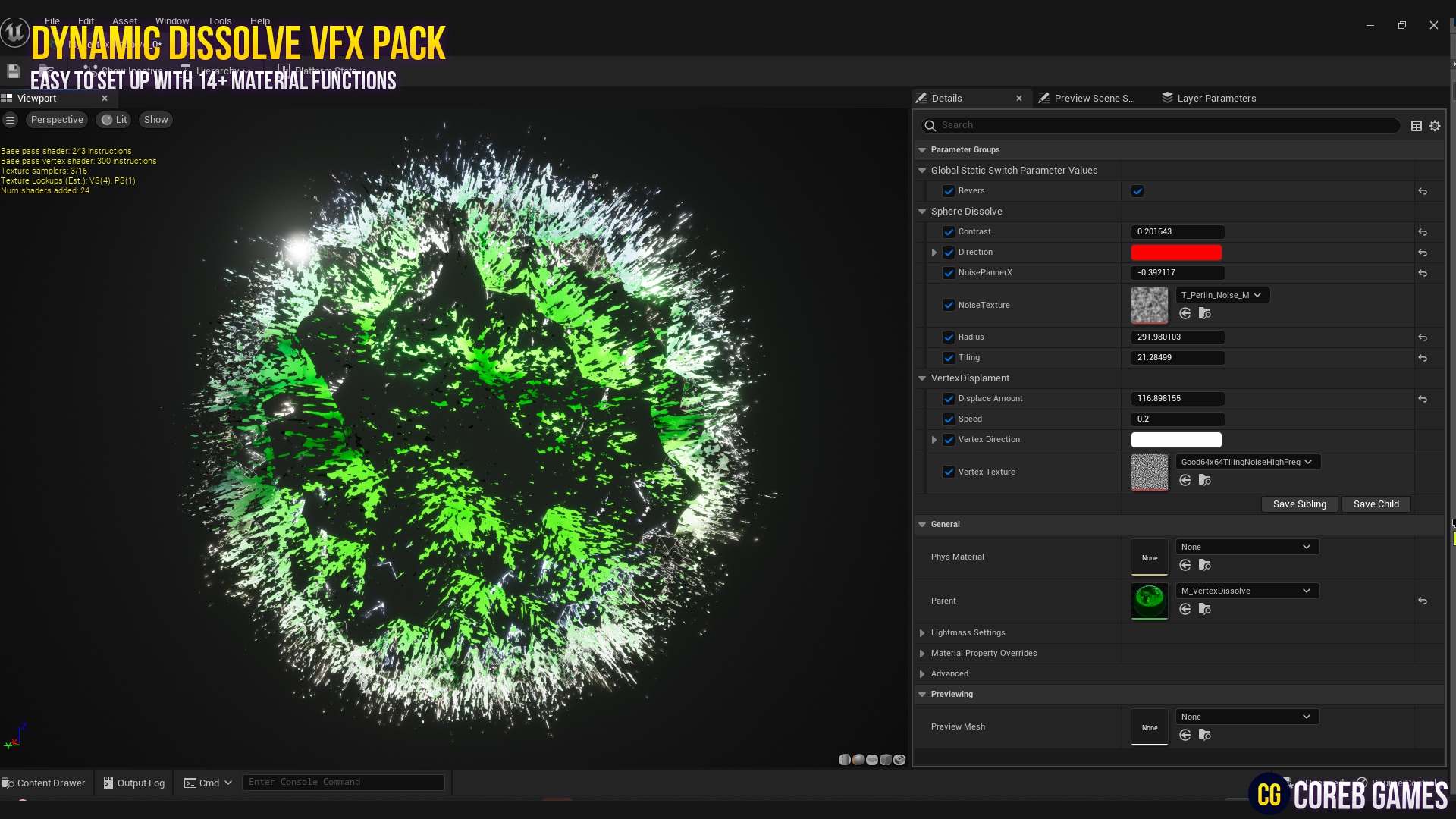
Task: Expand the Direction parameter row
Action: click(934, 253)
